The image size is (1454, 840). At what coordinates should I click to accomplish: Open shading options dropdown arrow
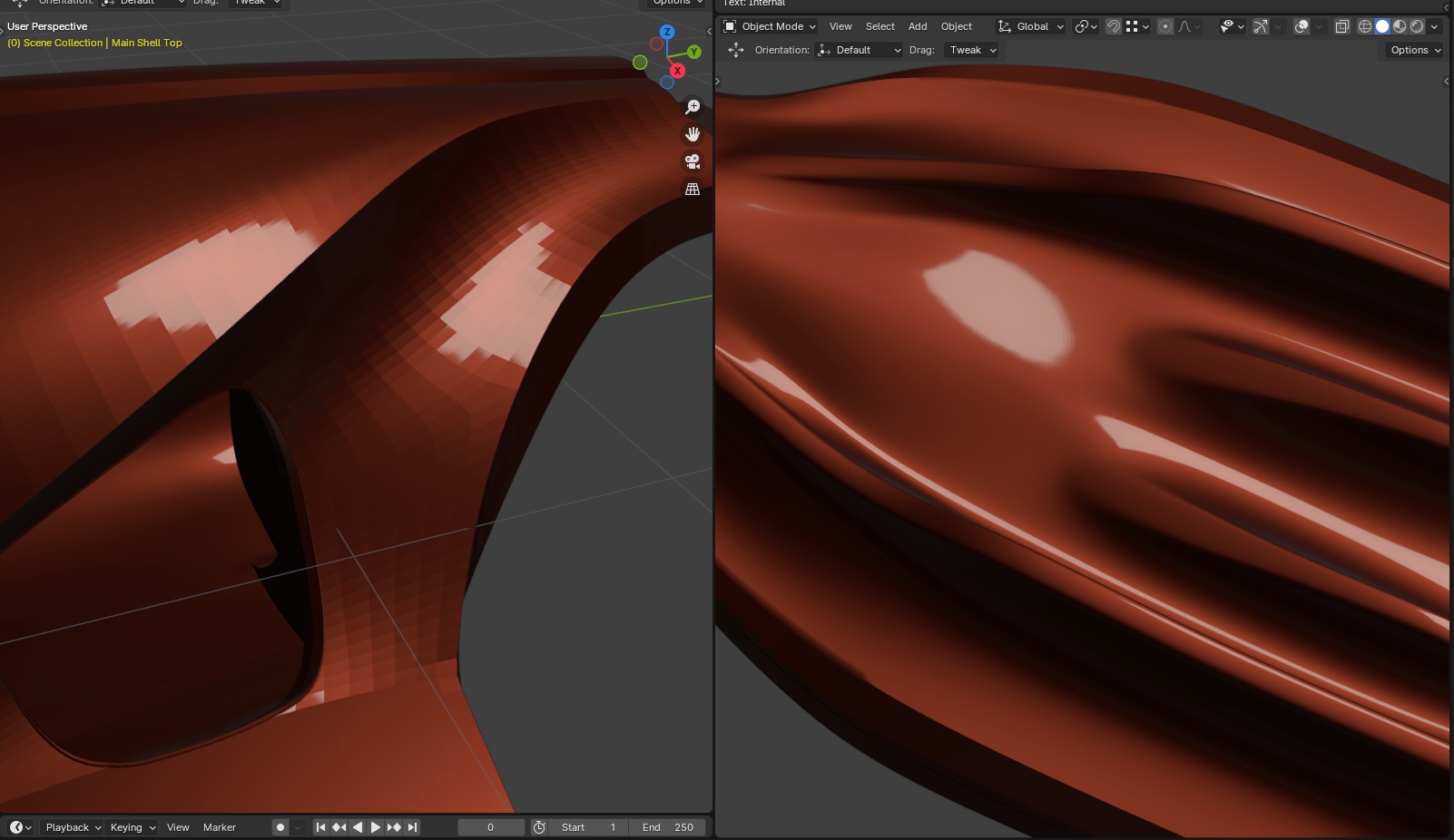1434,26
